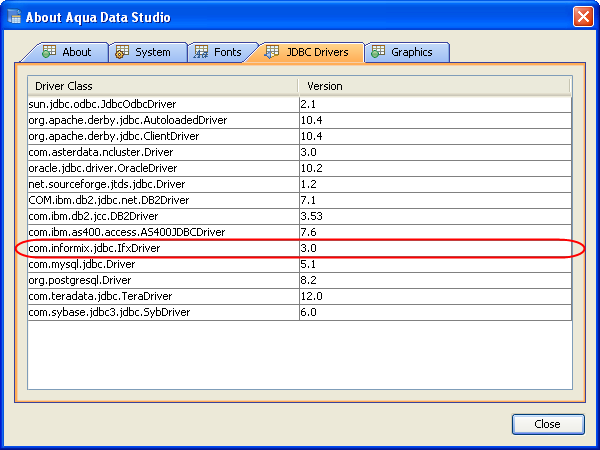Select the org.apache.derby.jdbc.AutoloadedDriver row
Image resolution: width=600 pixels, height=450 pixels.
300,120
